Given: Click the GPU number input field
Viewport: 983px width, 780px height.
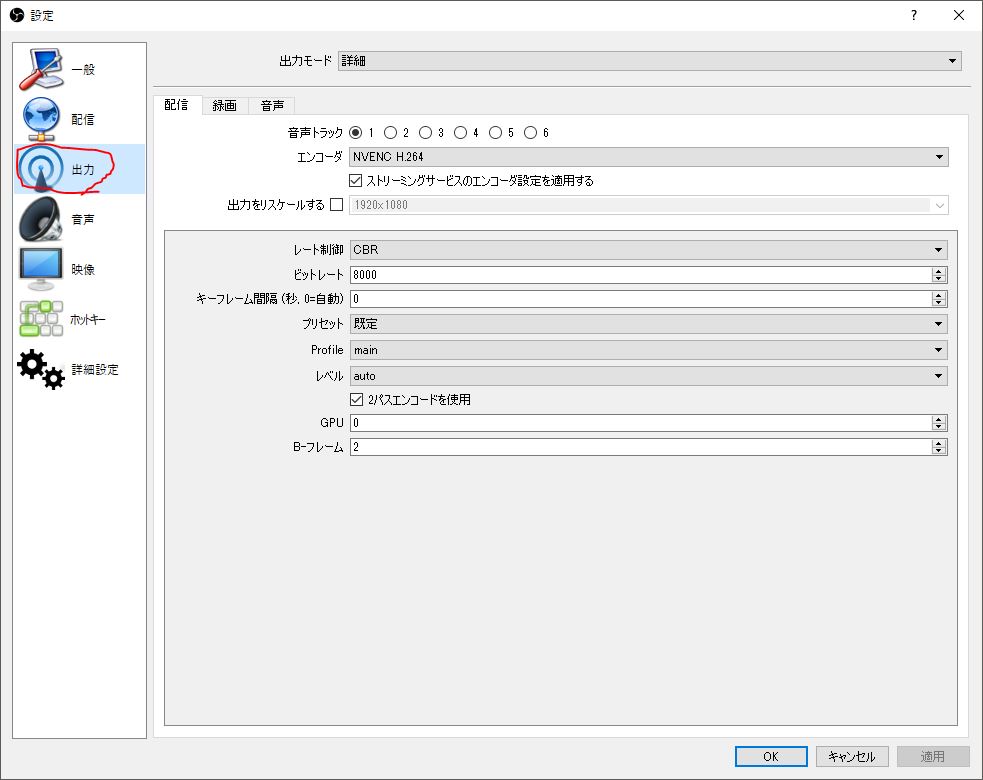Looking at the screenshot, I should 641,423.
